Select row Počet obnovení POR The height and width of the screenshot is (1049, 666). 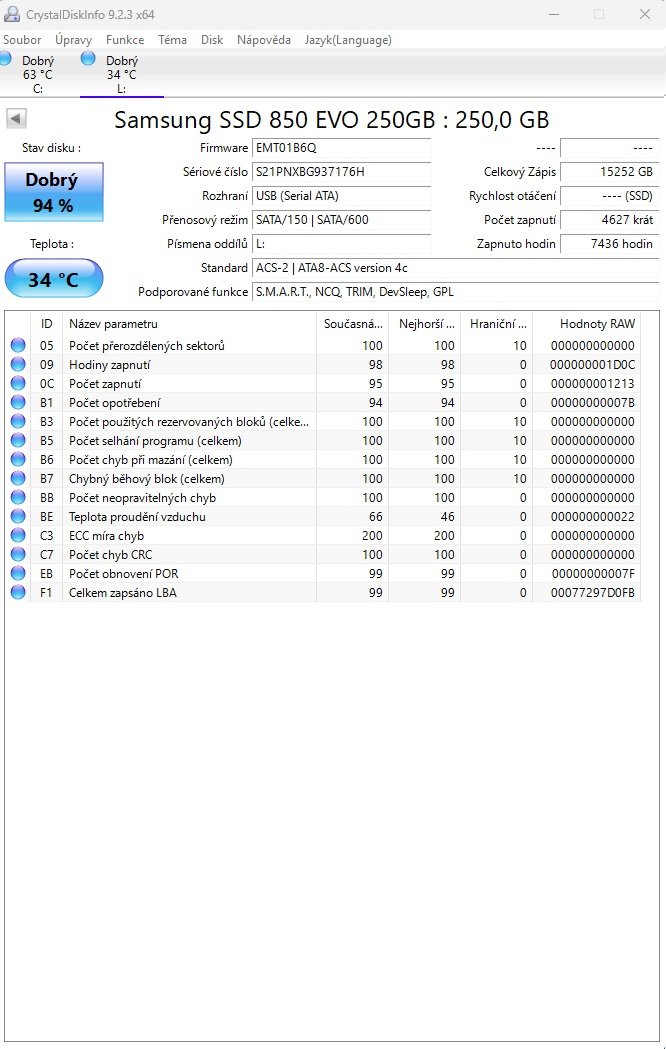coord(323,573)
